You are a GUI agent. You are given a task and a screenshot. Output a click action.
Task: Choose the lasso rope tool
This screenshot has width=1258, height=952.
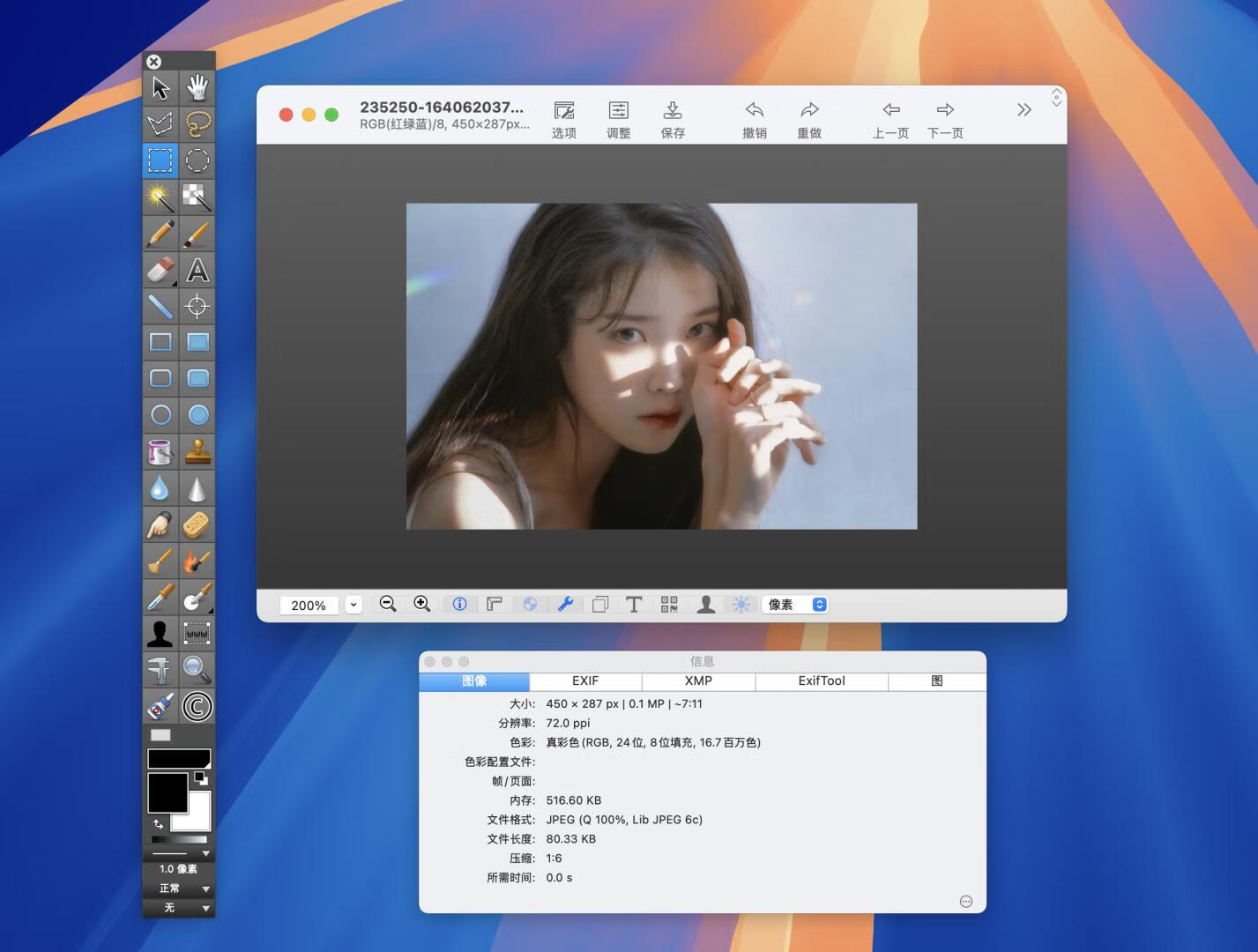pyautogui.click(x=197, y=124)
